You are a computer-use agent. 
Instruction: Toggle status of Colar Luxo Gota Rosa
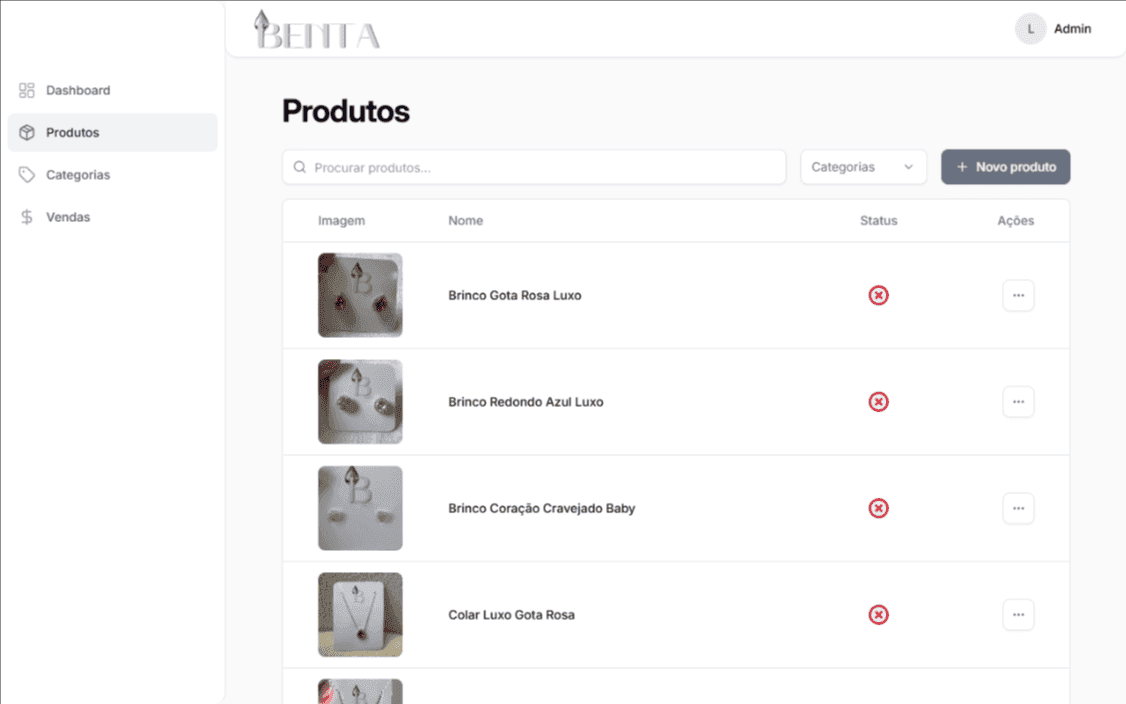pos(878,615)
